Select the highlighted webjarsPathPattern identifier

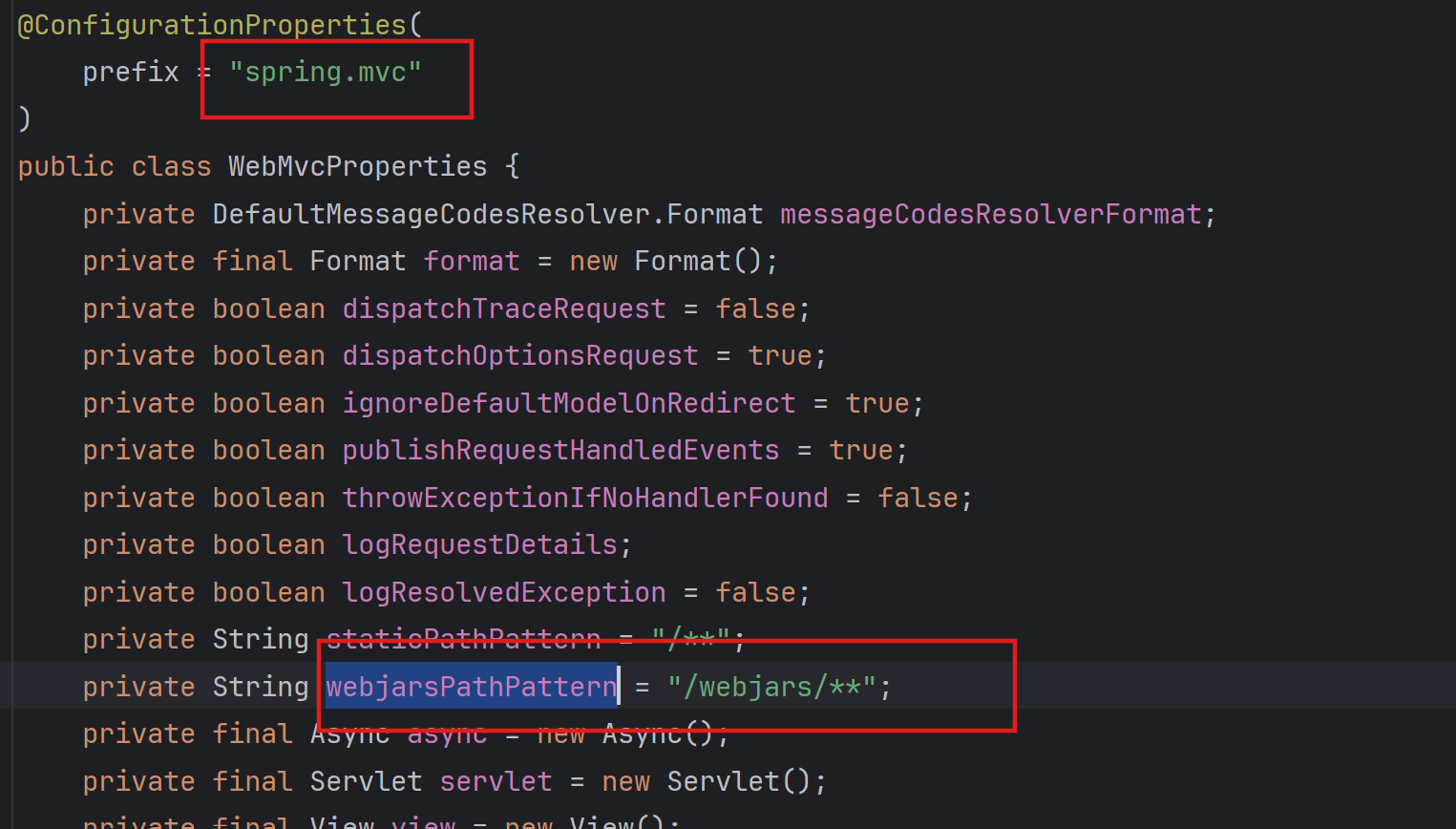470,686
